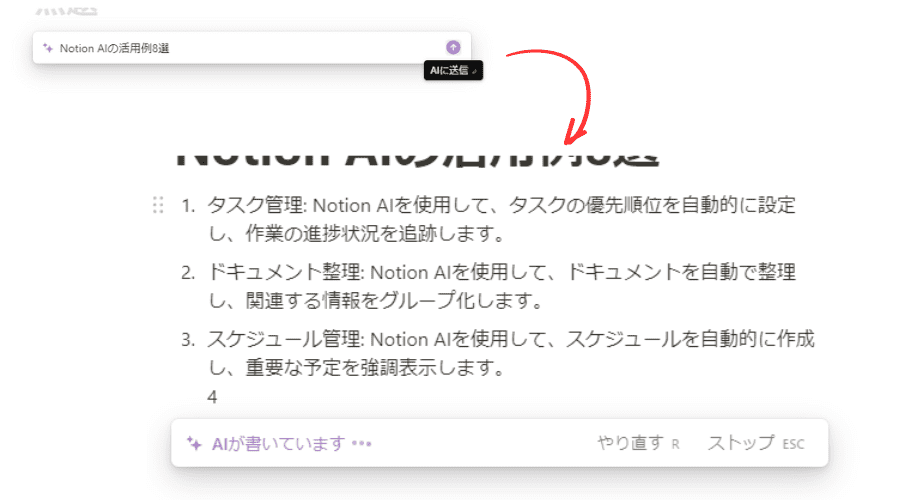This screenshot has width=900, height=500.
Task: Click list item 2 'ドキュメント整理' text
Action: [x=285, y=272]
